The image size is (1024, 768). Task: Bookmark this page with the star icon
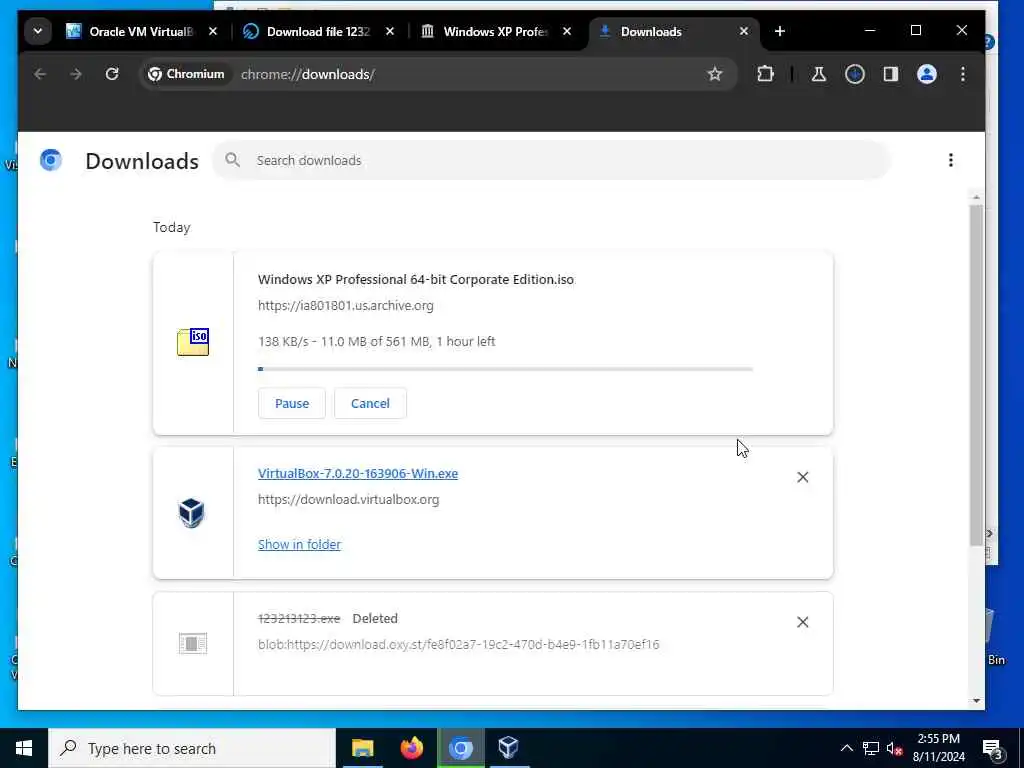coord(715,74)
